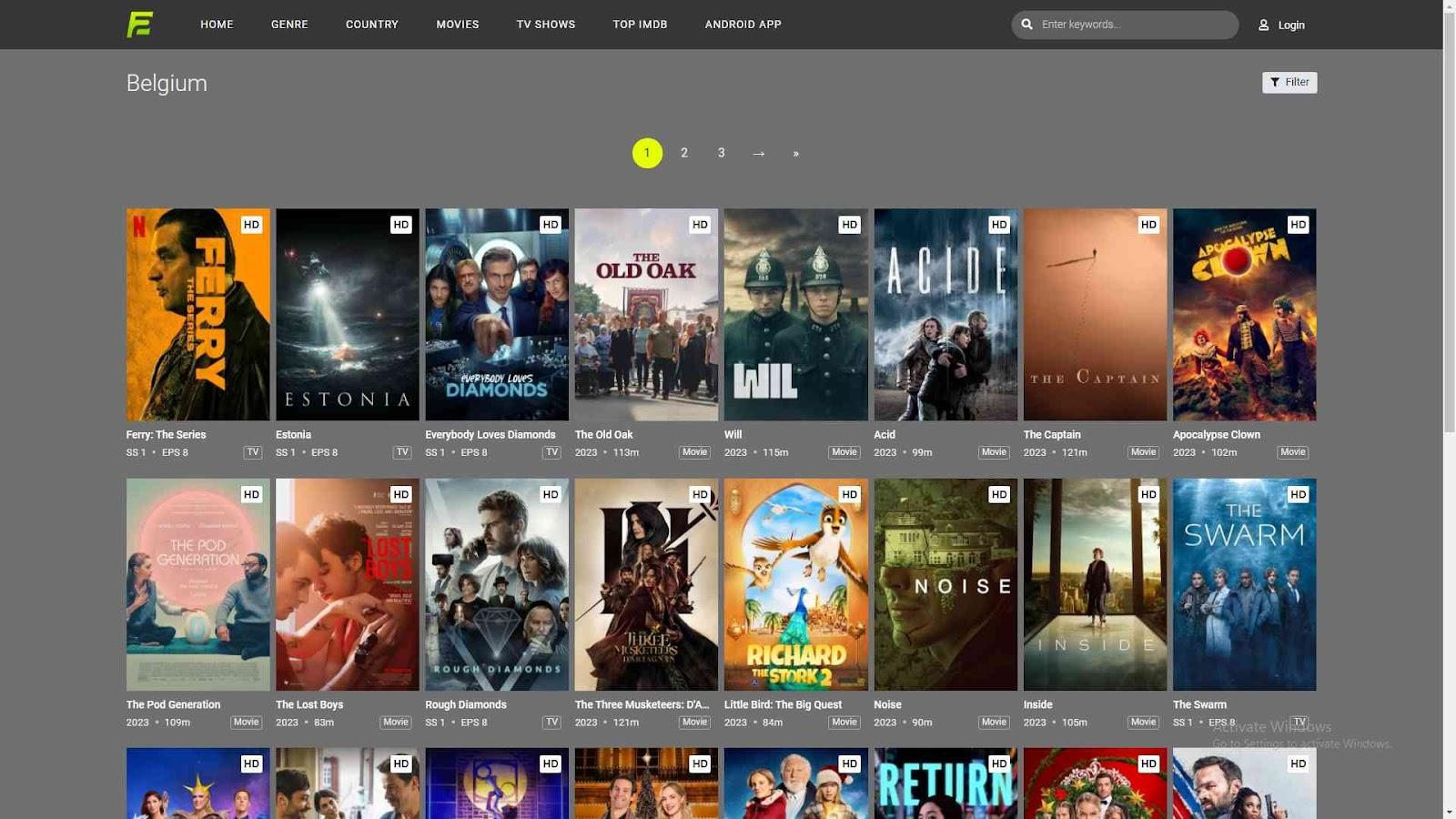Click the Login user icon
The width and height of the screenshot is (1456, 819).
[x=1263, y=25]
